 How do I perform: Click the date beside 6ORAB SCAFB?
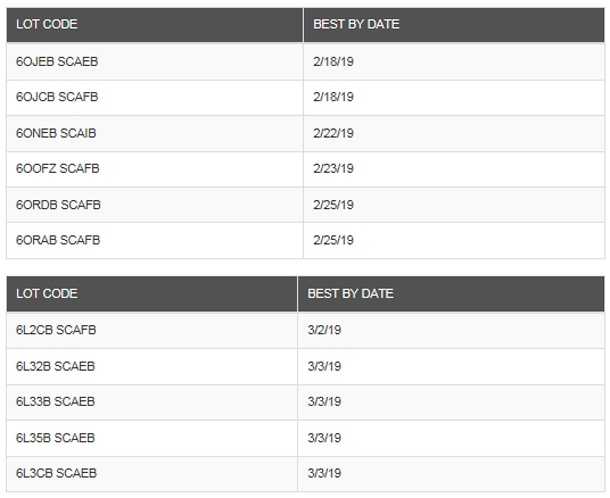click(334, 240)
